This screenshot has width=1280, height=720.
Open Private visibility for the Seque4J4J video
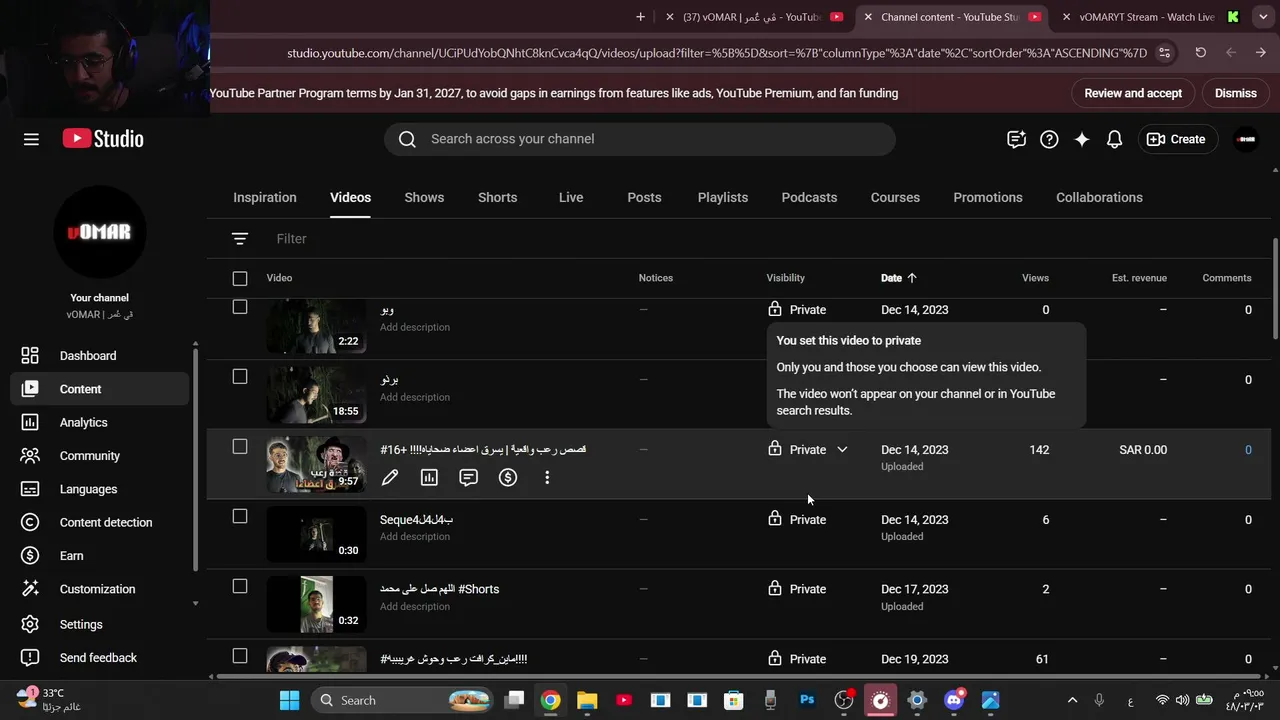click(797, 520)
